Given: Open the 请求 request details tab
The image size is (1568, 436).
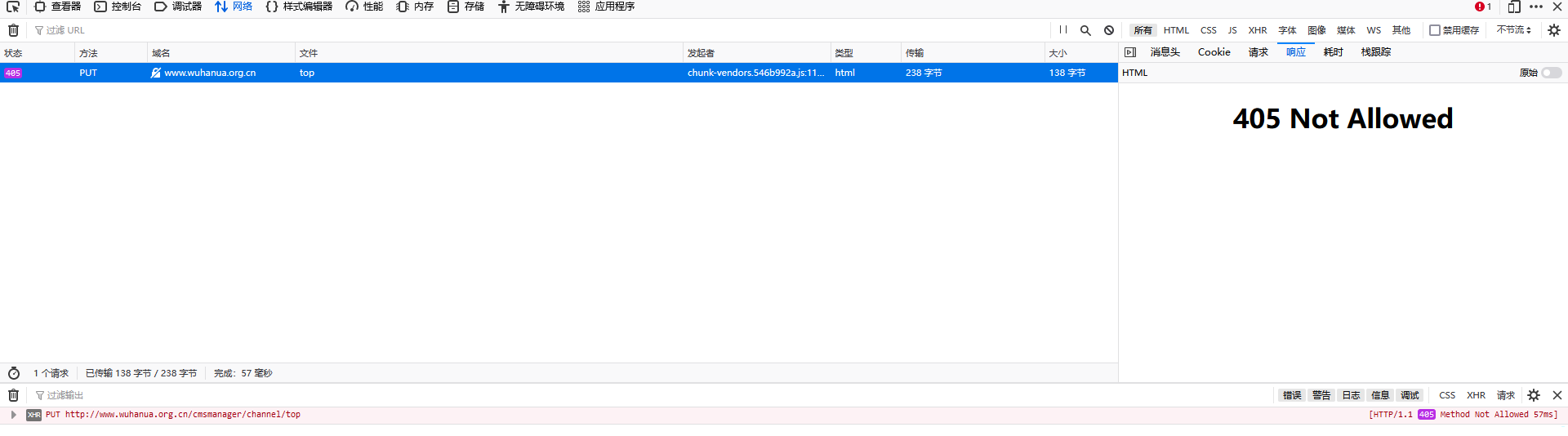Looking at the screenshot, I should 1258,52.
